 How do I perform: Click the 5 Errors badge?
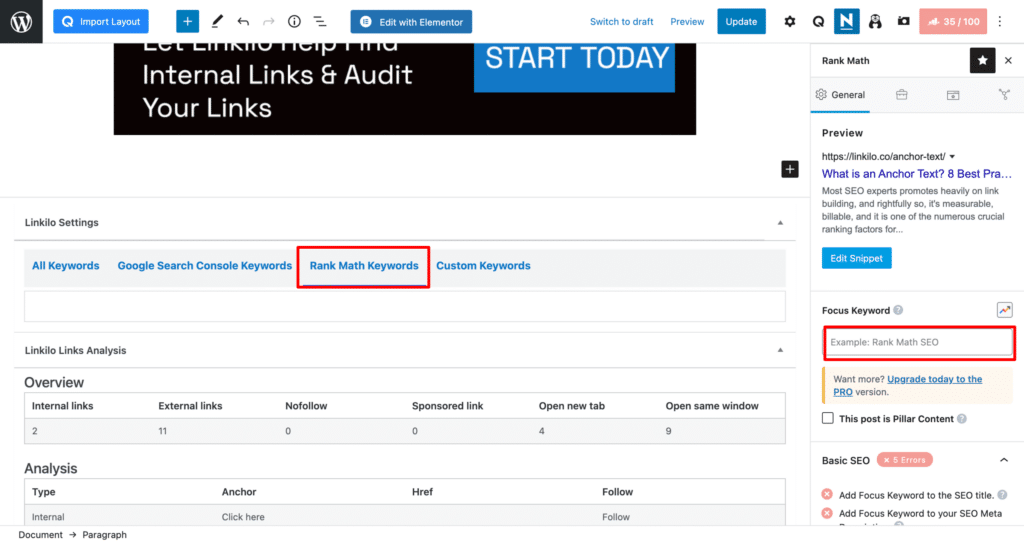[x=904, y=460]
